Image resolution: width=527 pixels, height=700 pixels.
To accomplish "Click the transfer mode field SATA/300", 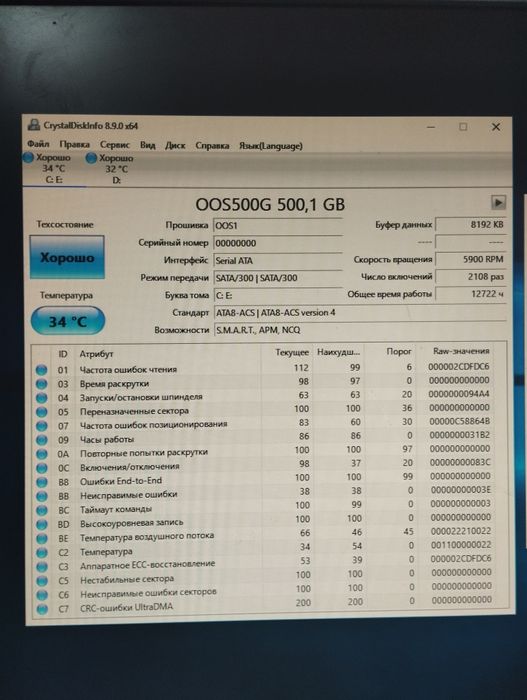I will 278,278.
